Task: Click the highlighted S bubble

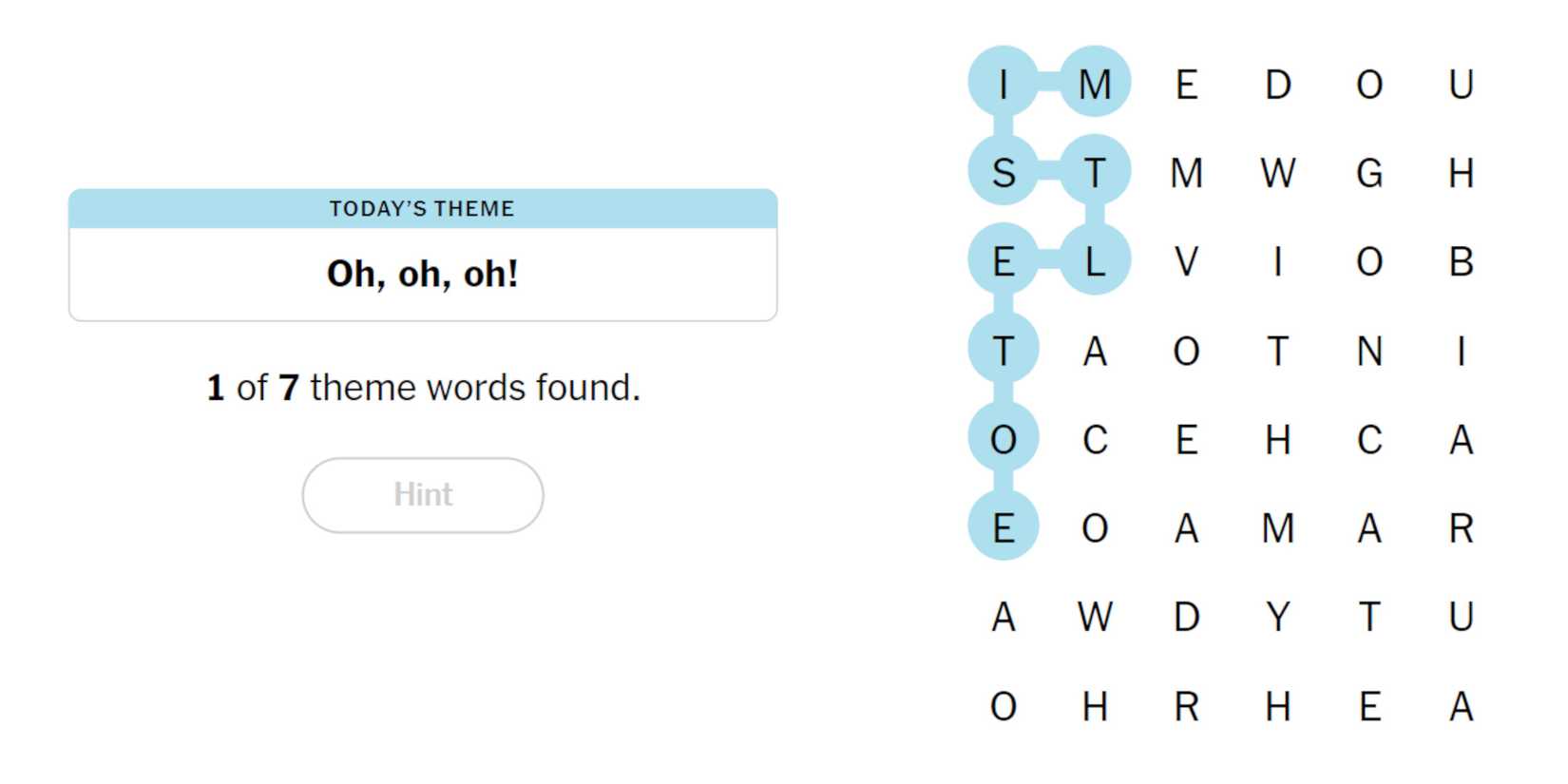Action: click(x=1004, y=173)
